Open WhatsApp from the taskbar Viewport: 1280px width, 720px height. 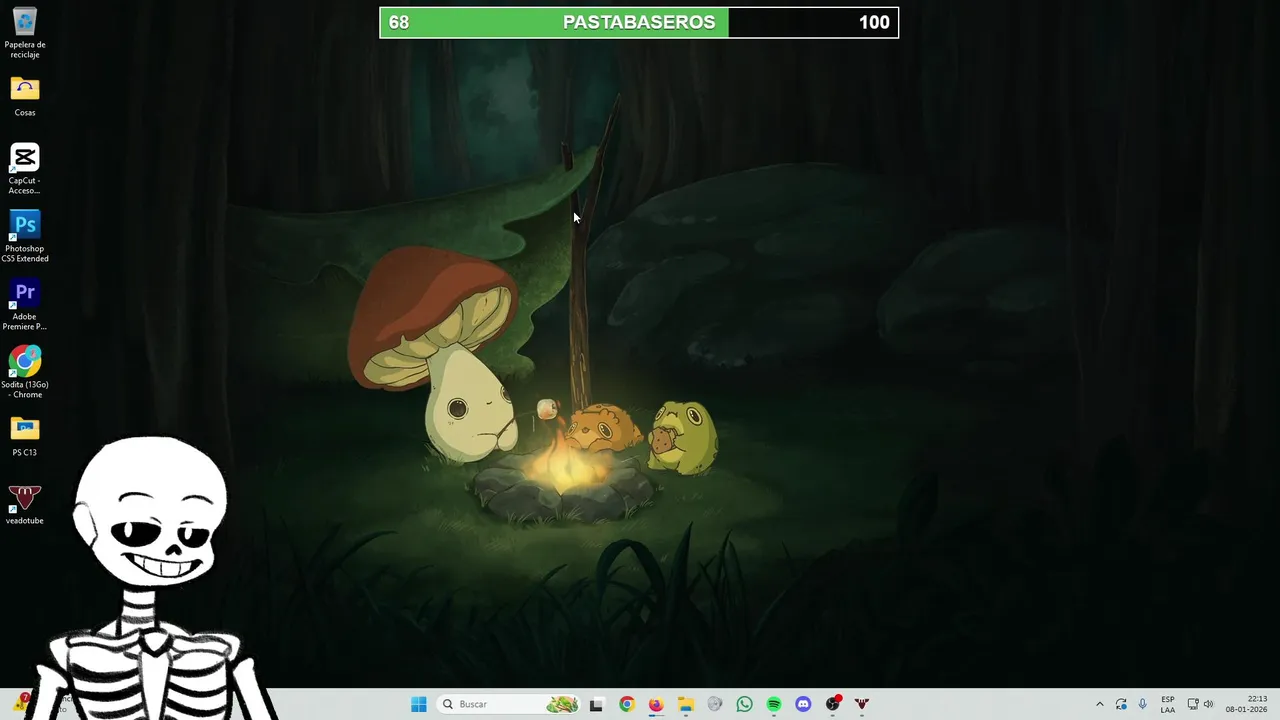[x=744, y=704]
